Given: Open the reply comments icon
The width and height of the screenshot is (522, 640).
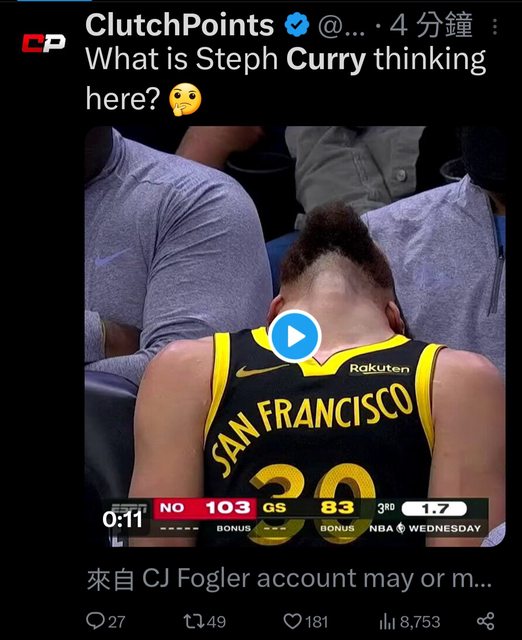Looking at the screenshot, I should tap(95, 621).
